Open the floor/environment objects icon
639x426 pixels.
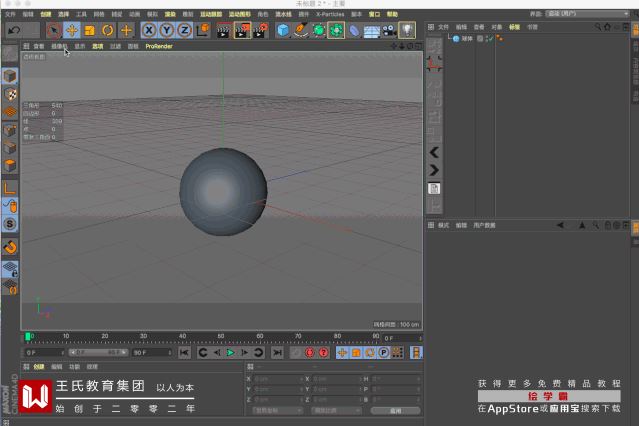[x=371, y=31]
